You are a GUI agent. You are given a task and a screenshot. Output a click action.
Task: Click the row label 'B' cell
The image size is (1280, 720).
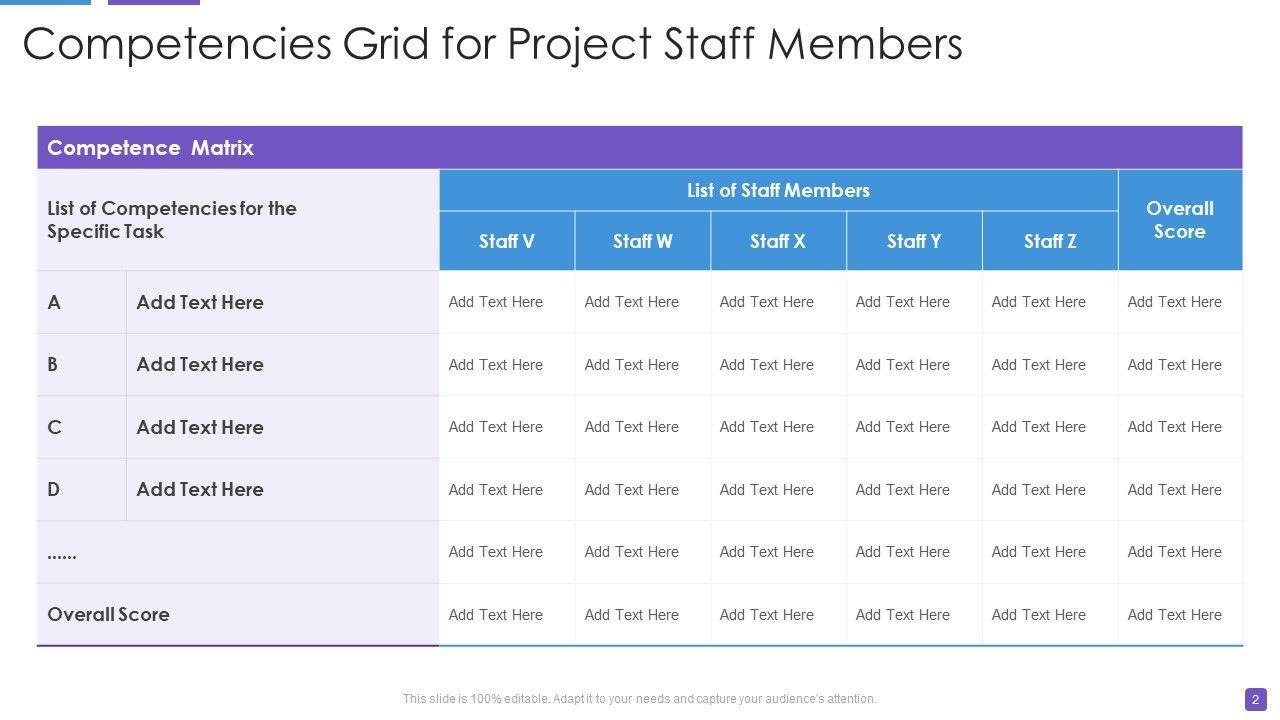click(x=53, y=364)
